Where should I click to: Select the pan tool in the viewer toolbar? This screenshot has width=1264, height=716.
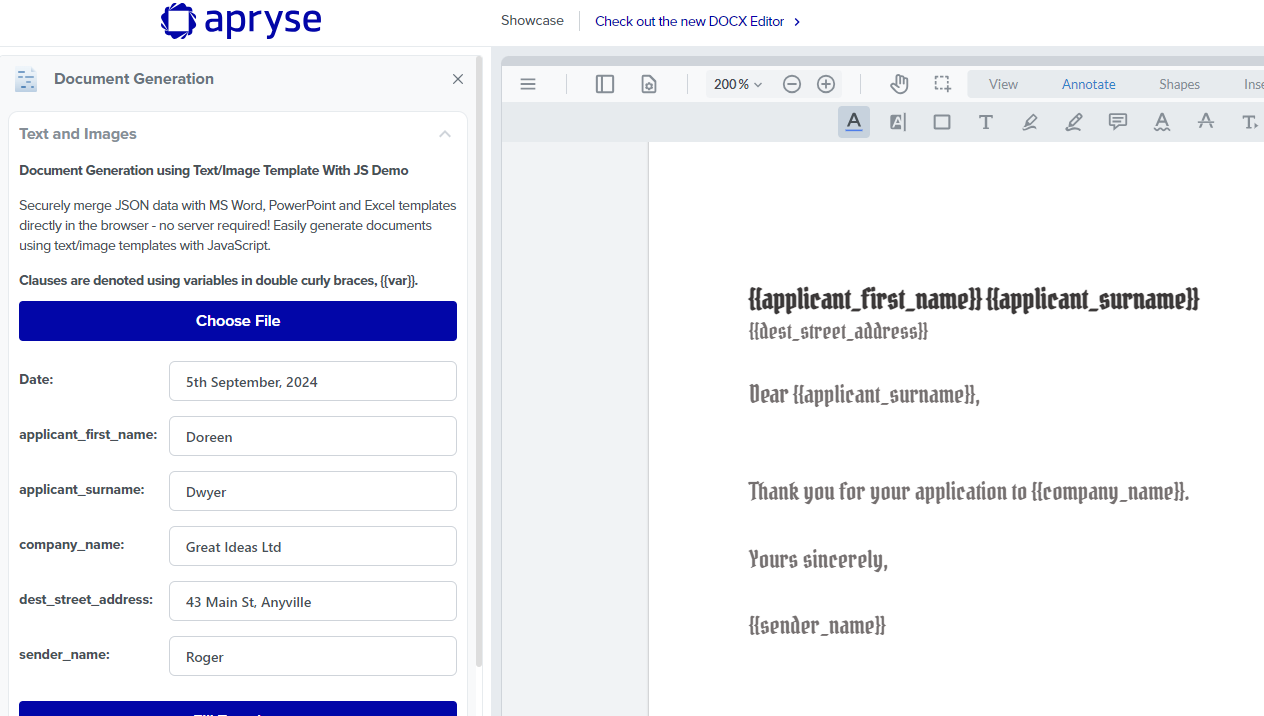(899, 84)
